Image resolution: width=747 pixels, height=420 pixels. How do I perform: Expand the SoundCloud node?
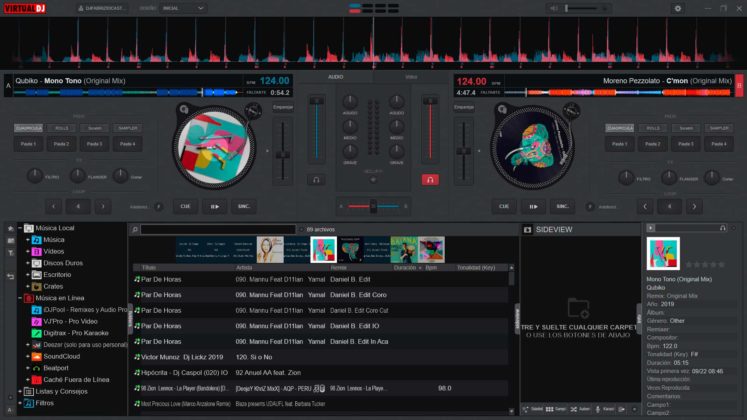(x=28, y=356)
